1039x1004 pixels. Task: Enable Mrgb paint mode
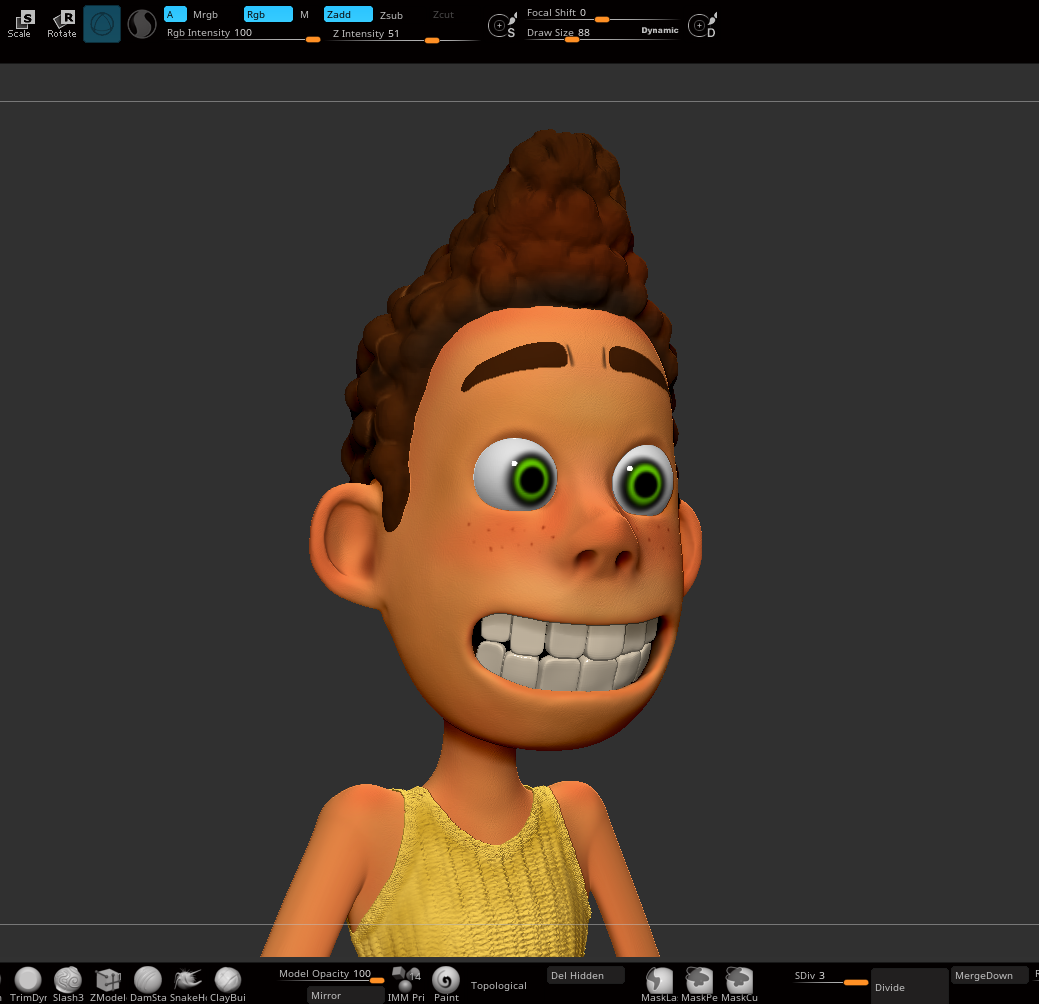(x=205, y=15)
